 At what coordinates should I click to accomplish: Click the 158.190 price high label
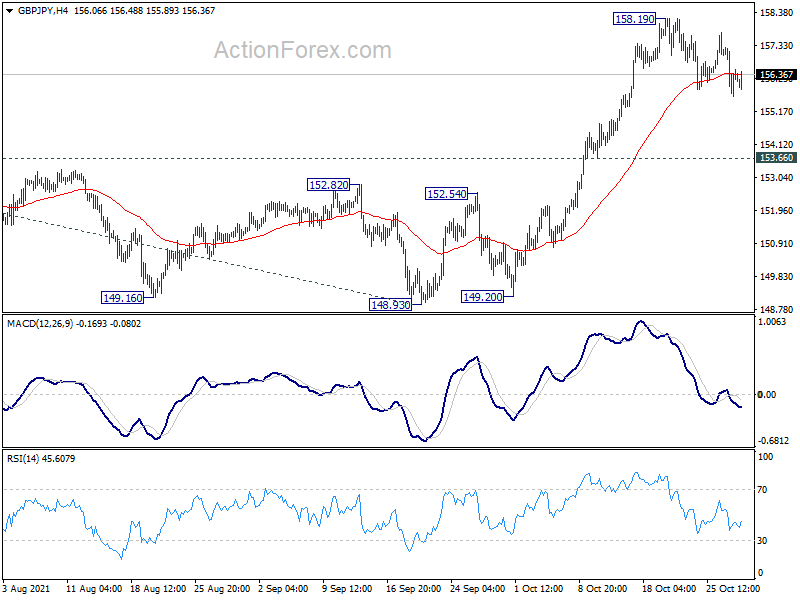click(x=634, y=19)
